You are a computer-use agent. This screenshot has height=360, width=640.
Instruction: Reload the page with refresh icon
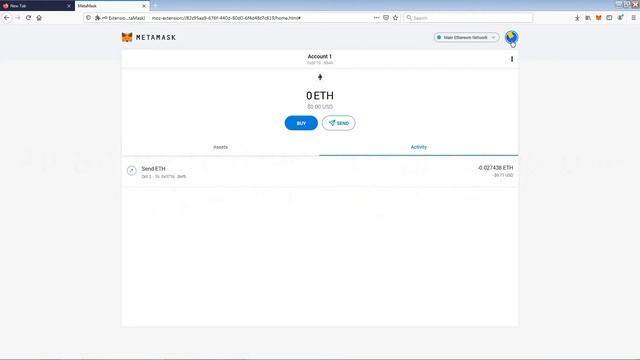28,18
